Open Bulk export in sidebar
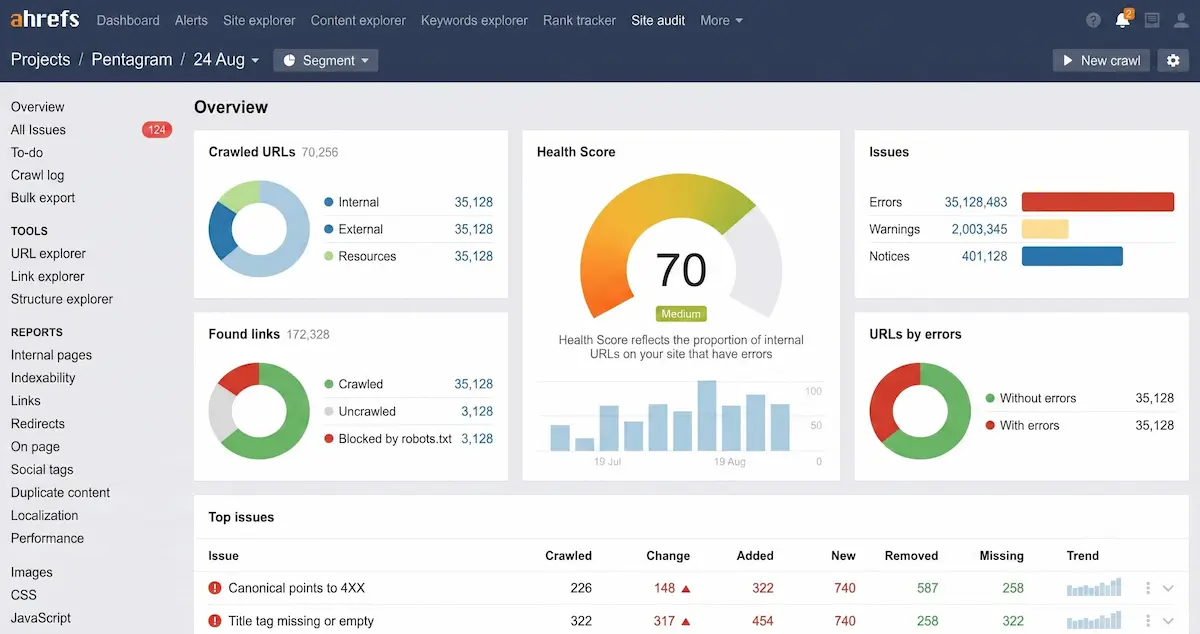Screen dimensions: 1200x634 click(x=43, y=198)
